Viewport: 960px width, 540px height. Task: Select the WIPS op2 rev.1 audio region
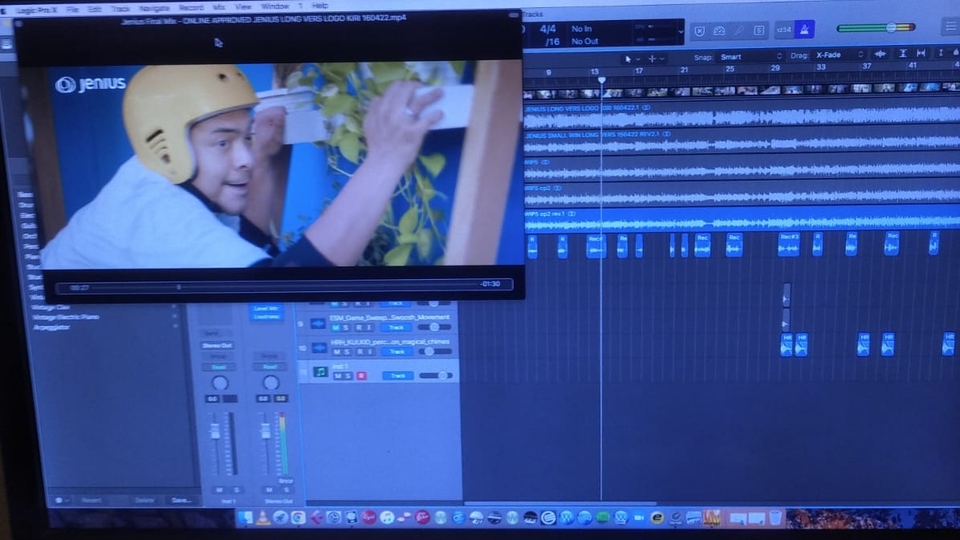(x=742, y=220)
